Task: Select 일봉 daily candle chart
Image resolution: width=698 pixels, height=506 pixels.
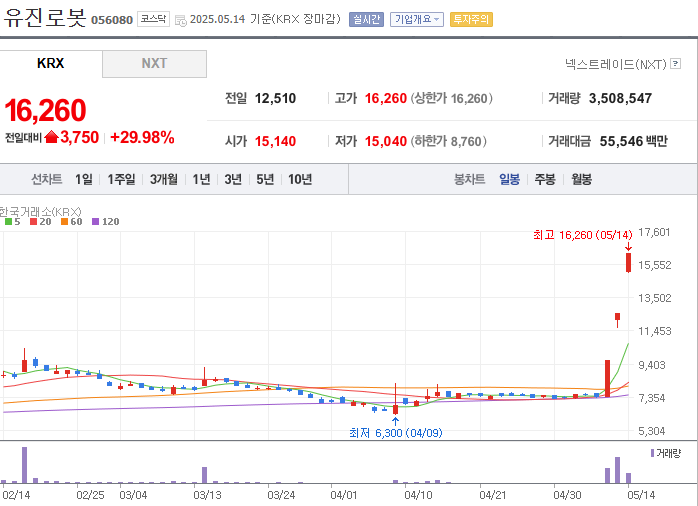Action: tap(509, 179)
